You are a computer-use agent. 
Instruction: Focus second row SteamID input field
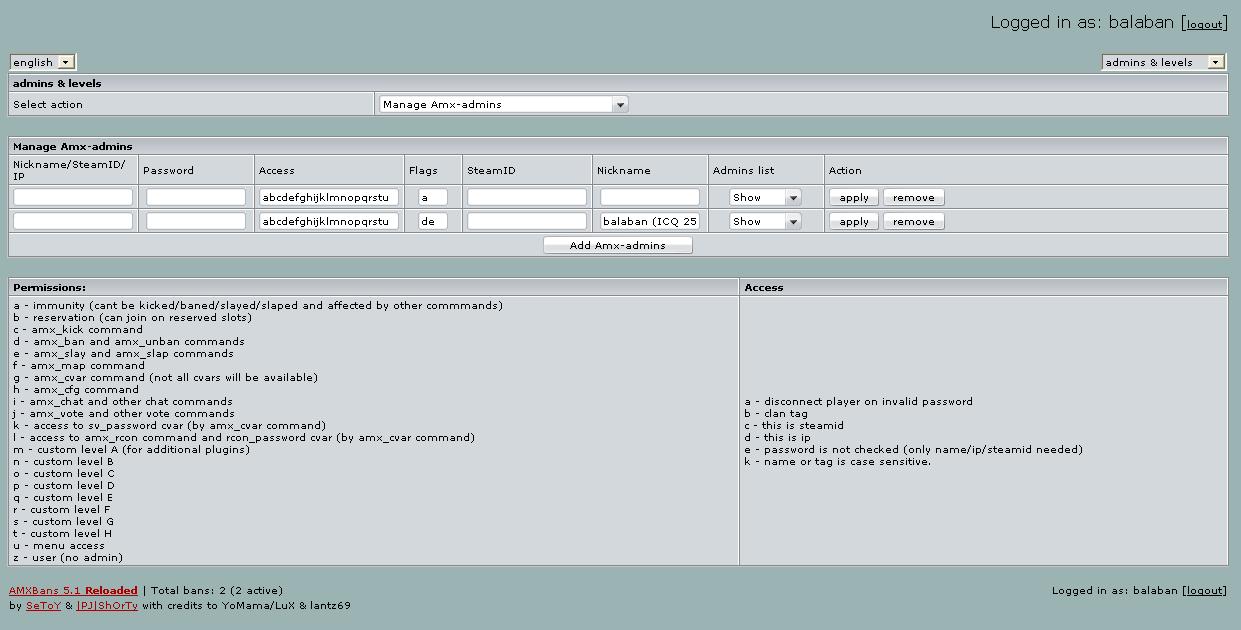[527, 221]
